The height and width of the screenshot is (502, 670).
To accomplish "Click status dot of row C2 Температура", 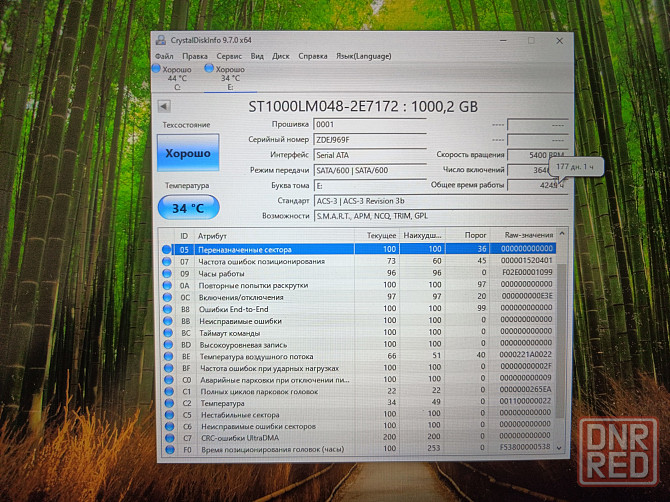I will [x=169, y=403].
